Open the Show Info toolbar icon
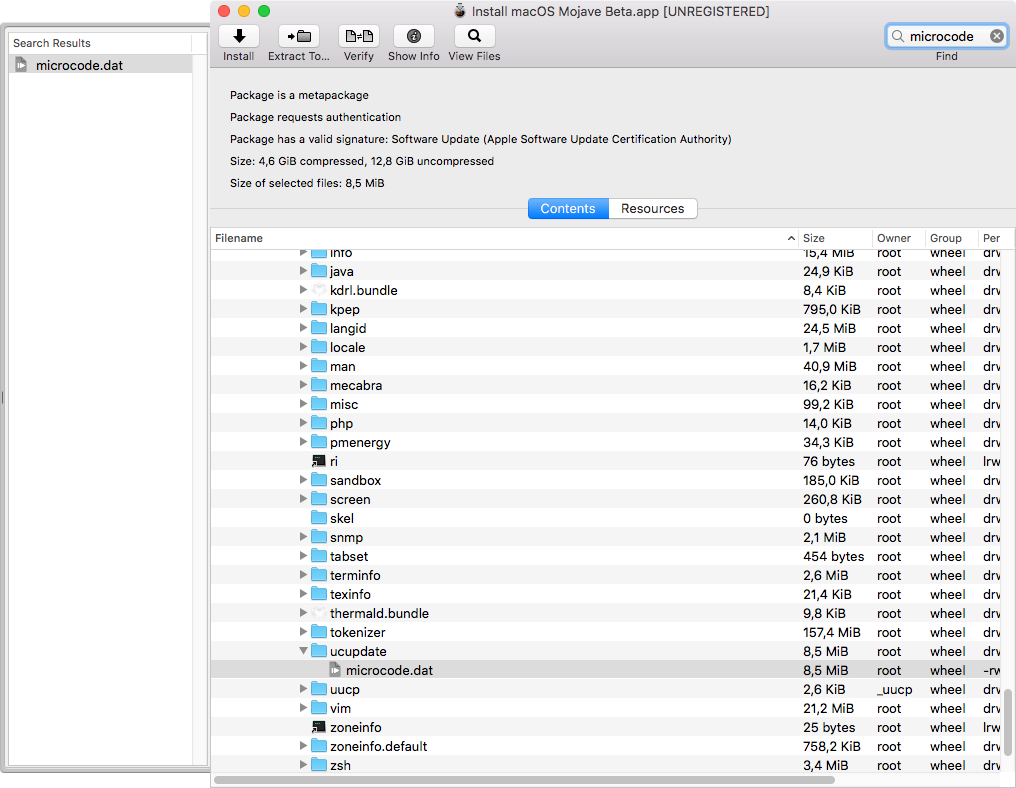This screenshot has width=1016, height=788. tap(413, 36)
